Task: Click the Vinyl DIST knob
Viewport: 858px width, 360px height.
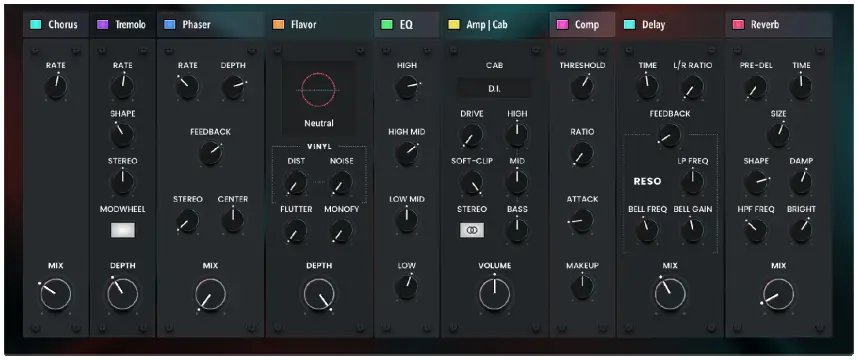Action: pyautogui.click(x=296, y=183)
